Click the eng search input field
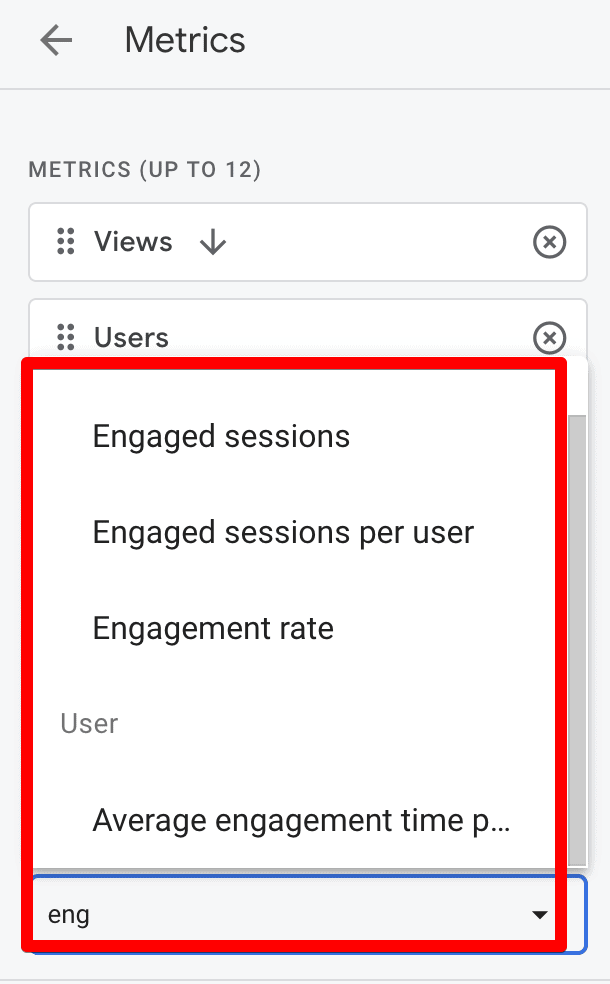The width and height of the screenshot is (610, 984). 200,913
